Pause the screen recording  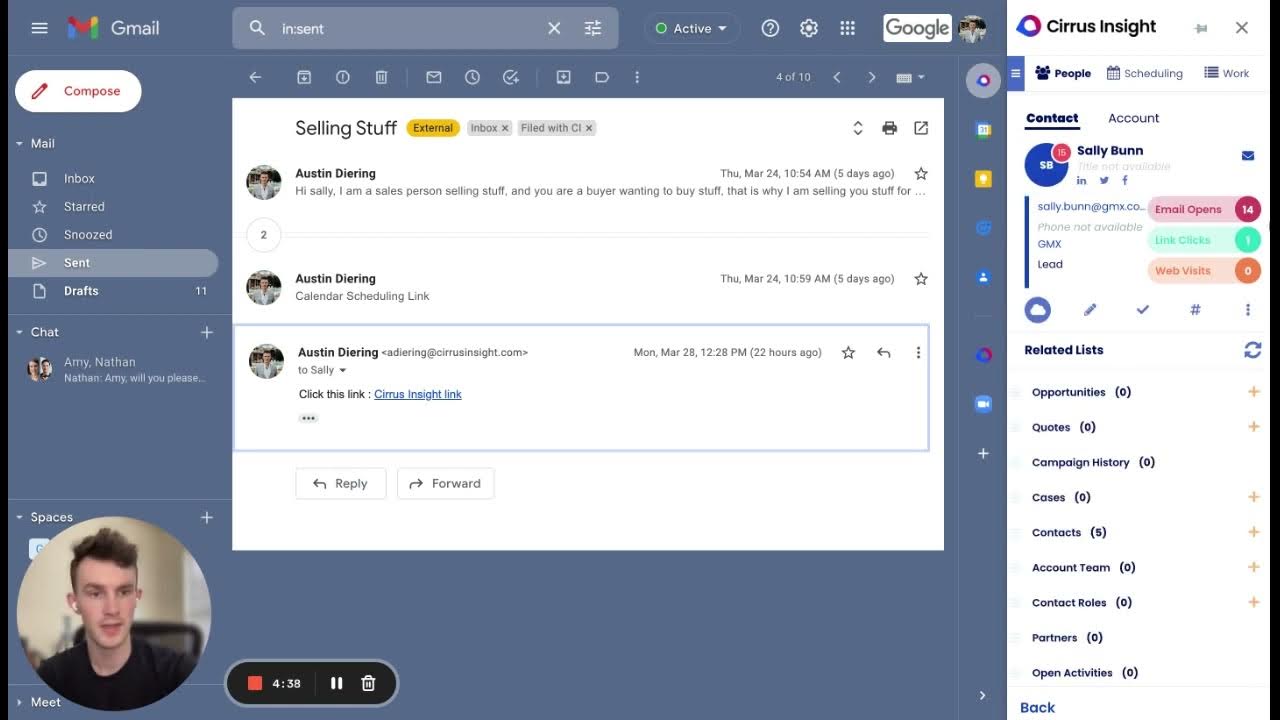click(x=336, y=683)
